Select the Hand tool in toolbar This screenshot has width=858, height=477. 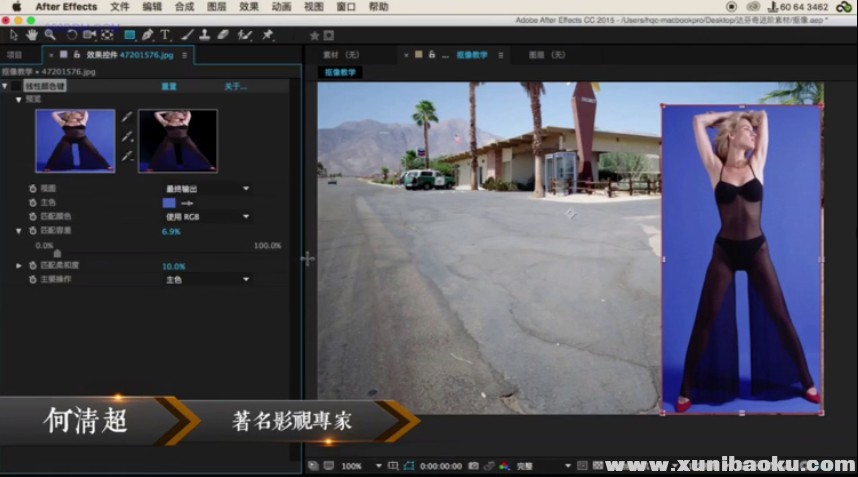pyautogui.click(x=32, y=34)
